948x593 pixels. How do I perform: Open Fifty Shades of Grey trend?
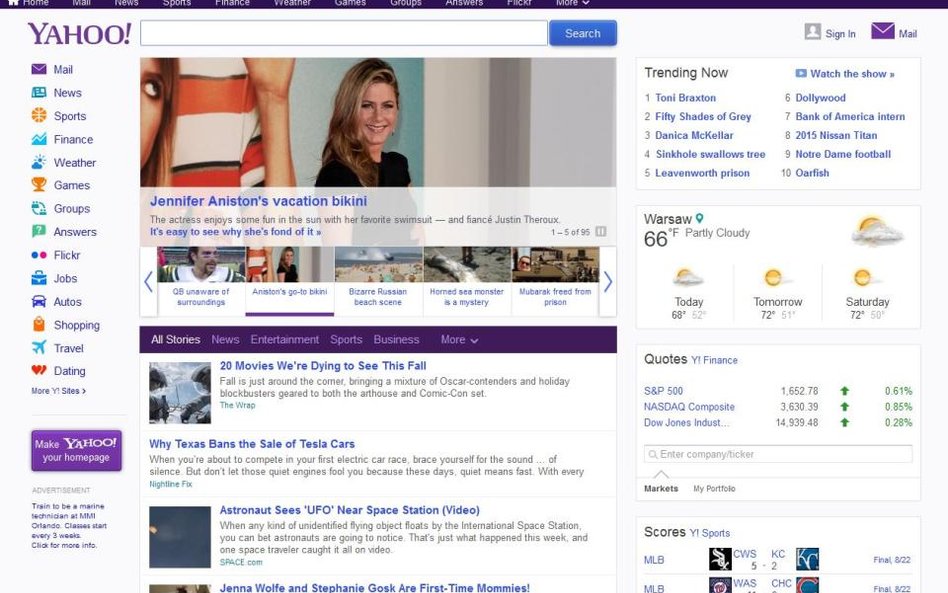point(703,117)
